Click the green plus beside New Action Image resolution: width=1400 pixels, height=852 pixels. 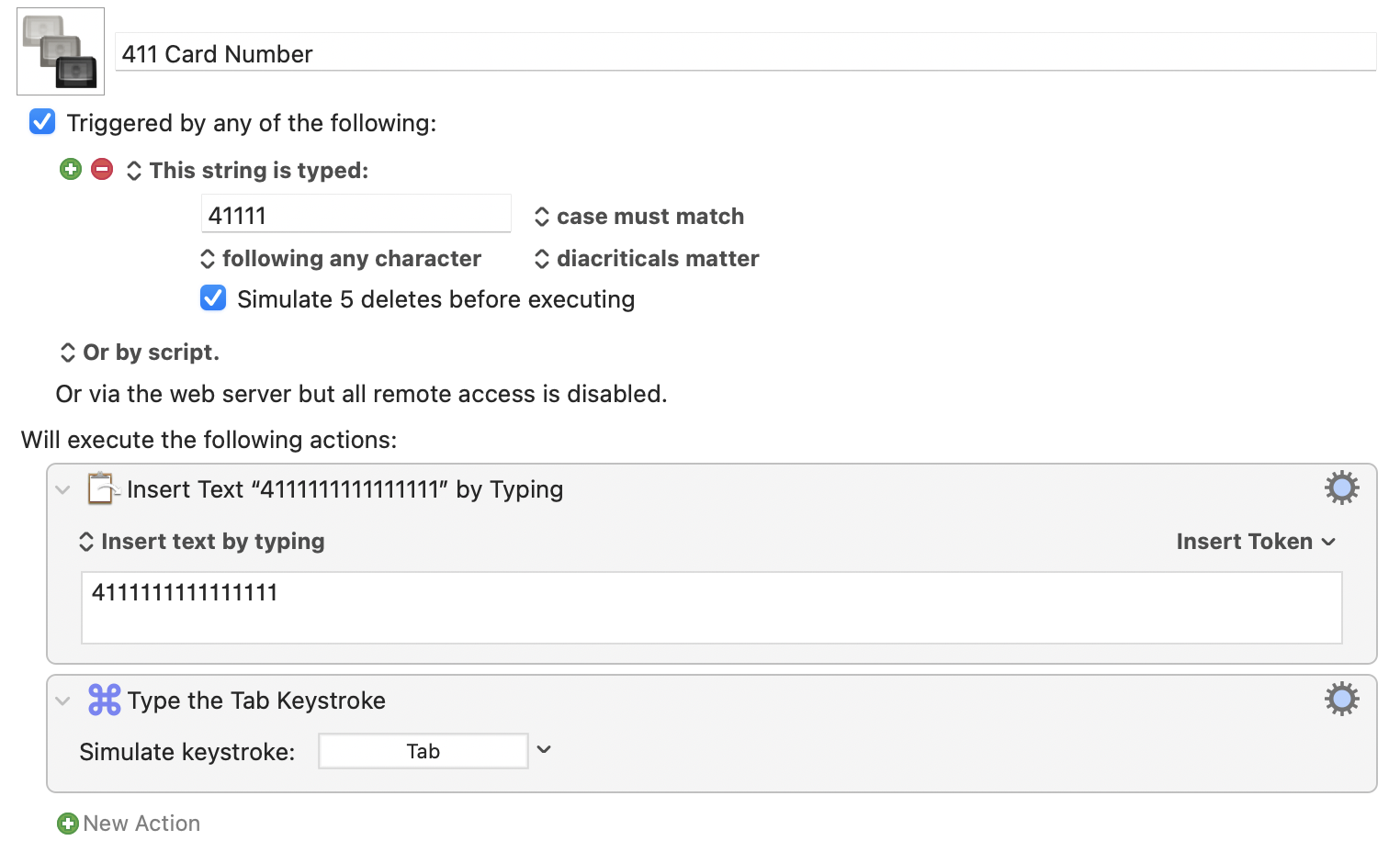[x=66, y=824]
